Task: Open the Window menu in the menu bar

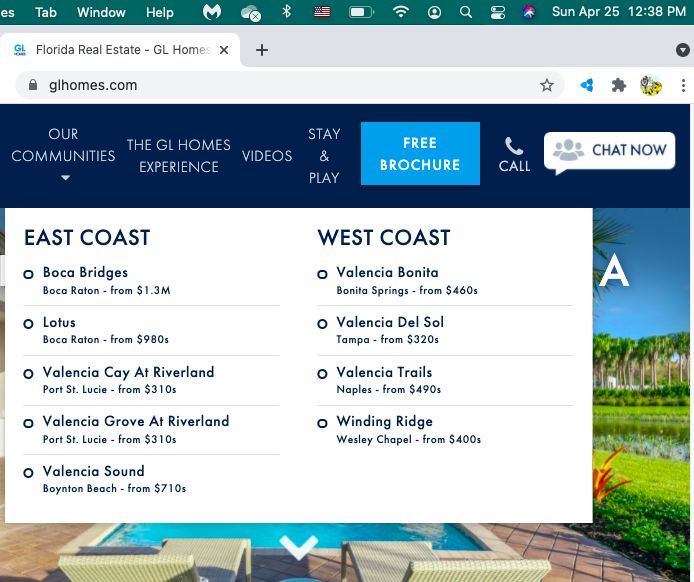Action: (101, 12)
